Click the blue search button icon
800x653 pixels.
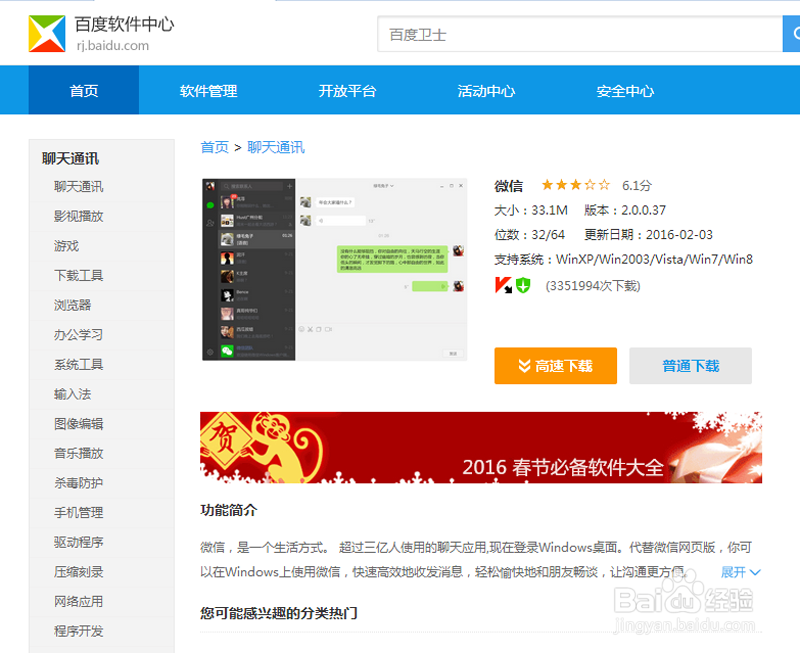(791, 34)
